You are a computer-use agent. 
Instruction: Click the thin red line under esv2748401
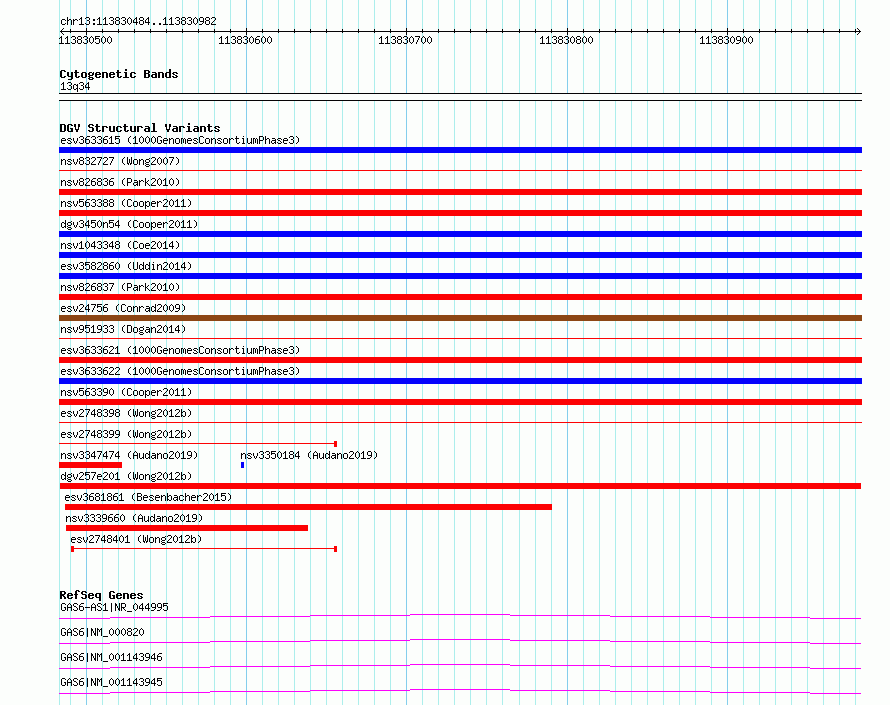pos(204,549)
